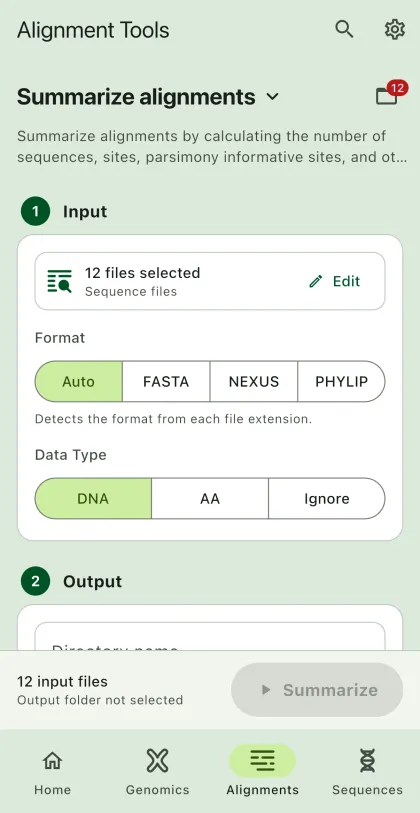The height and width of the screenshot is (813, 420).
Task: Click the 'Input' section heading
Action: (x=85, y=212)
